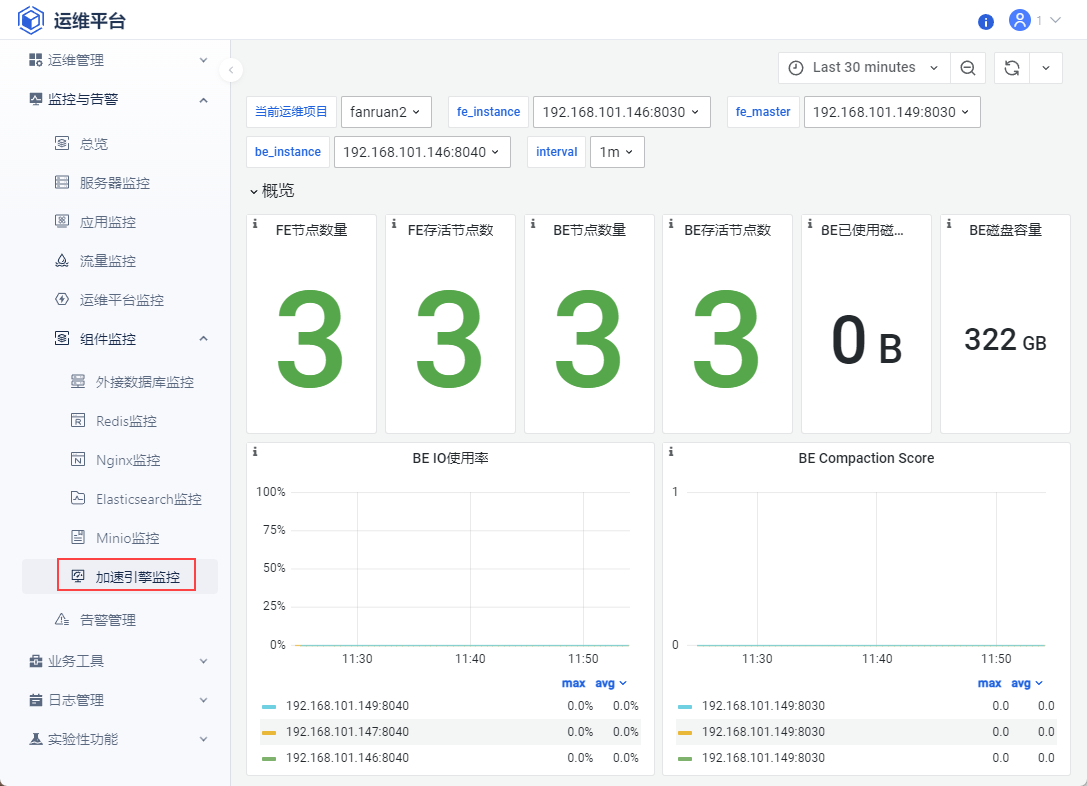This screenshot has width=1087, height=786.
Task: Click the info icon on FE节点数量 panel
Action: point(255,224)
